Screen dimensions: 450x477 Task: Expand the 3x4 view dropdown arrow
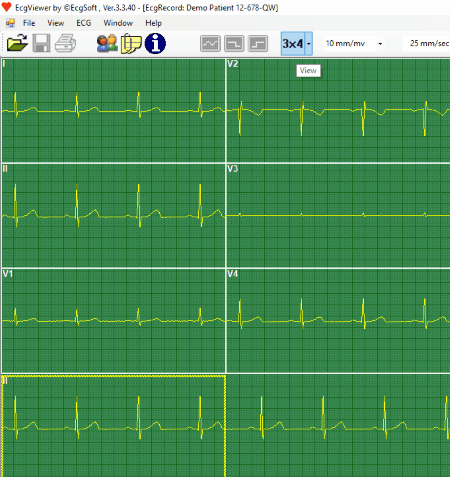pyautogui.click(x=309, y=44)
